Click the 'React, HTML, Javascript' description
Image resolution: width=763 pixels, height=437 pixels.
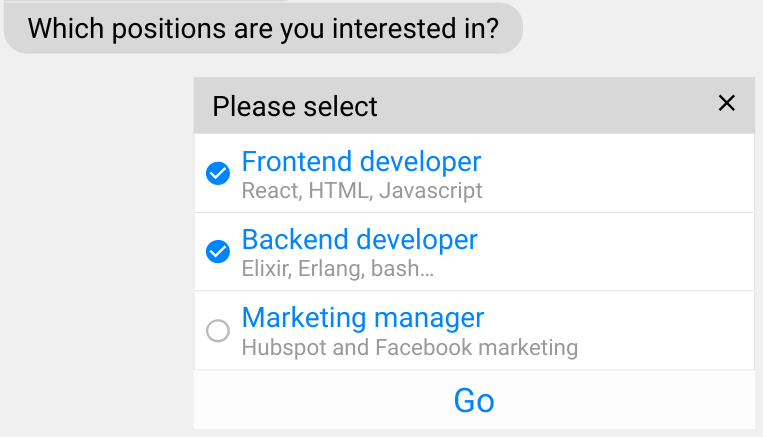(x=362, y=190)
